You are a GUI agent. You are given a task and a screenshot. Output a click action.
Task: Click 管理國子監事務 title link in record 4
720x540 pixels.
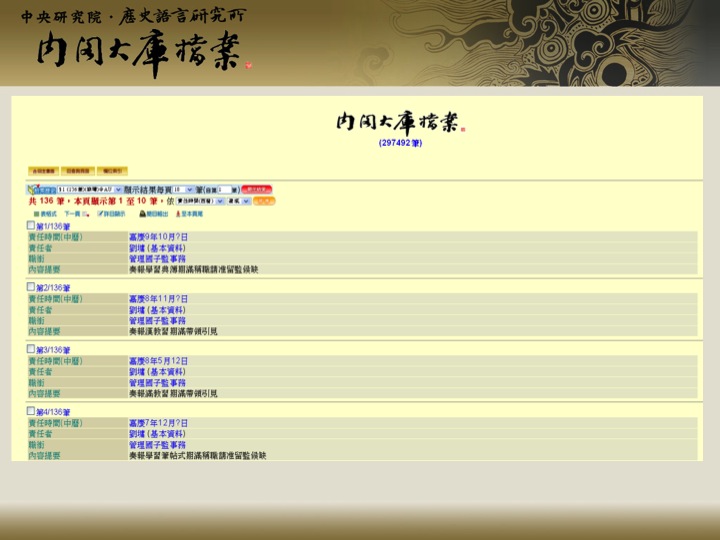158,445
